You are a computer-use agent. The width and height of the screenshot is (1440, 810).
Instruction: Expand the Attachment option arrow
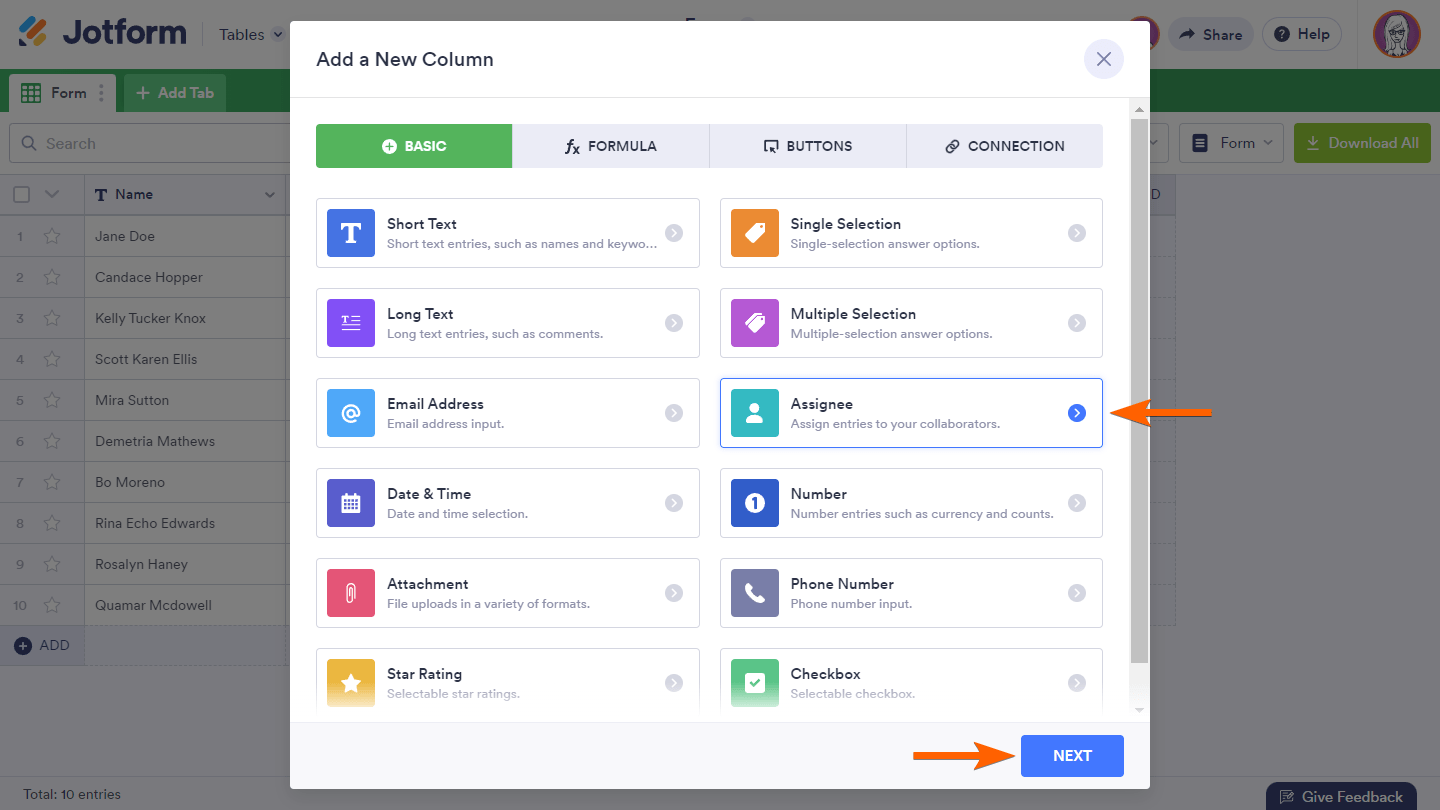(674, 593)
